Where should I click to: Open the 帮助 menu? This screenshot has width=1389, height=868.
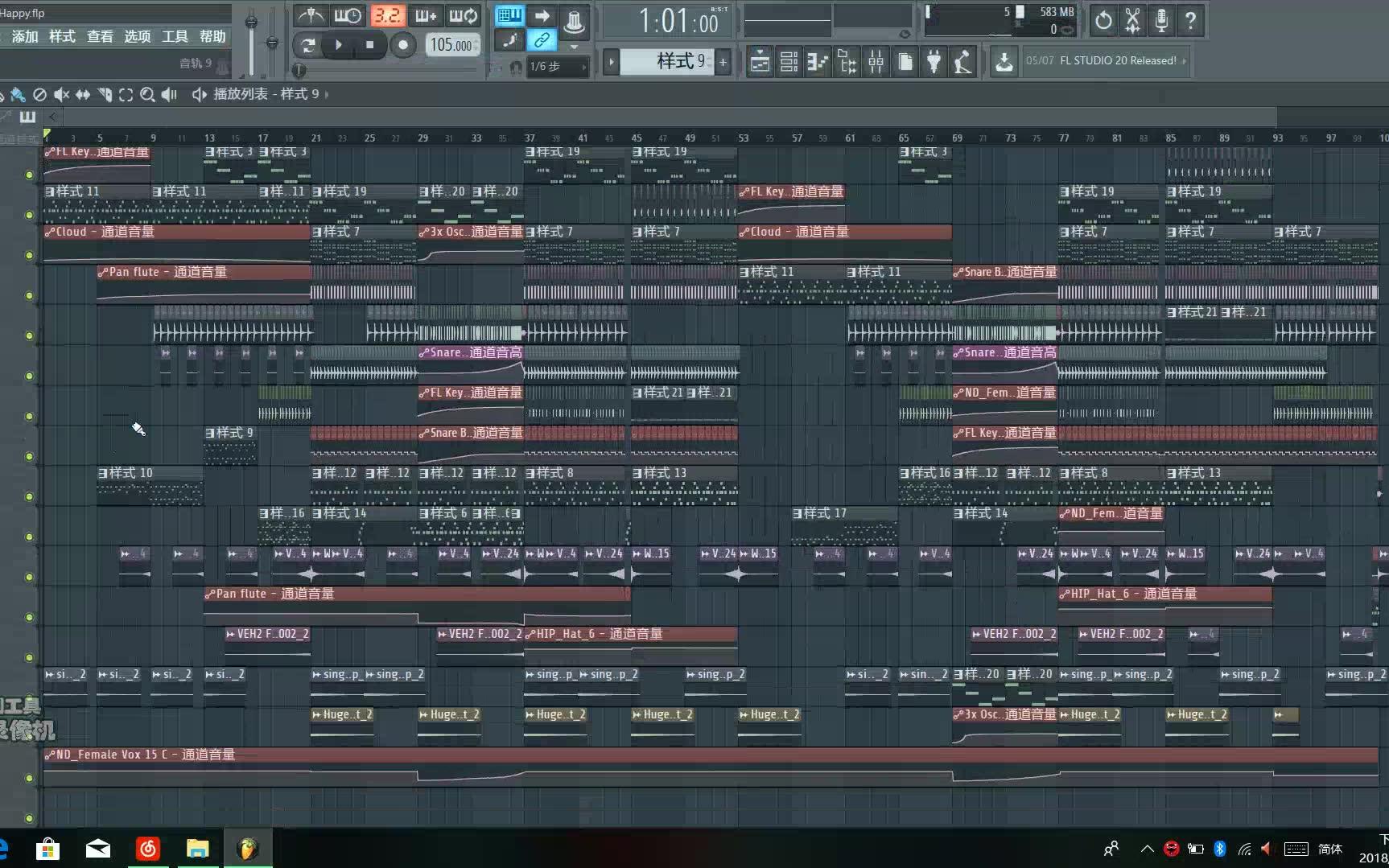coord(212,36)
